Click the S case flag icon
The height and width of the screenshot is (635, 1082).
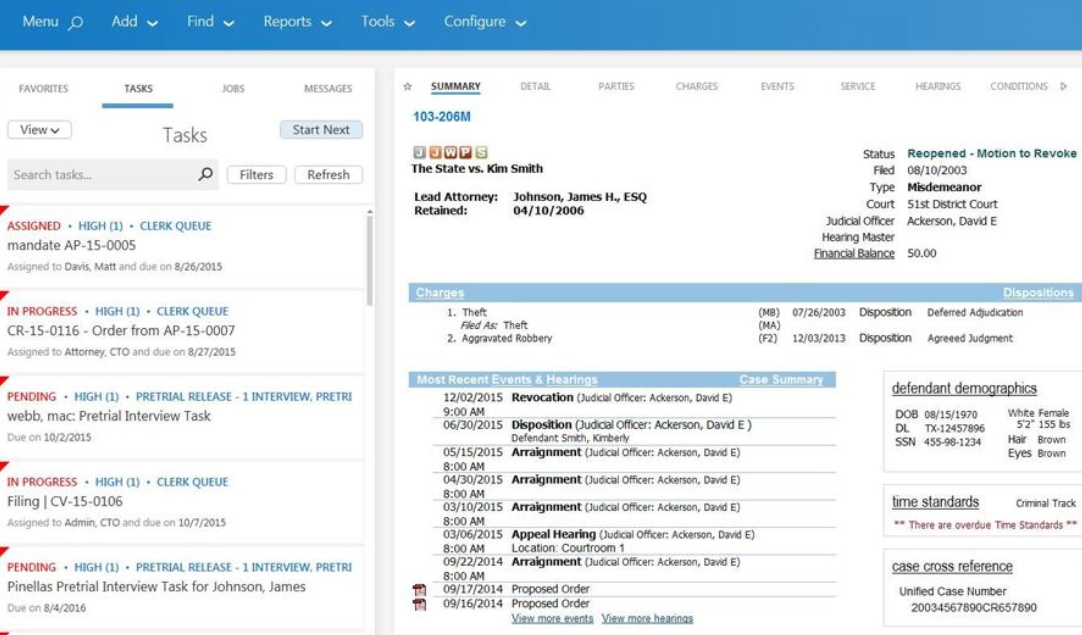[481, 152]
